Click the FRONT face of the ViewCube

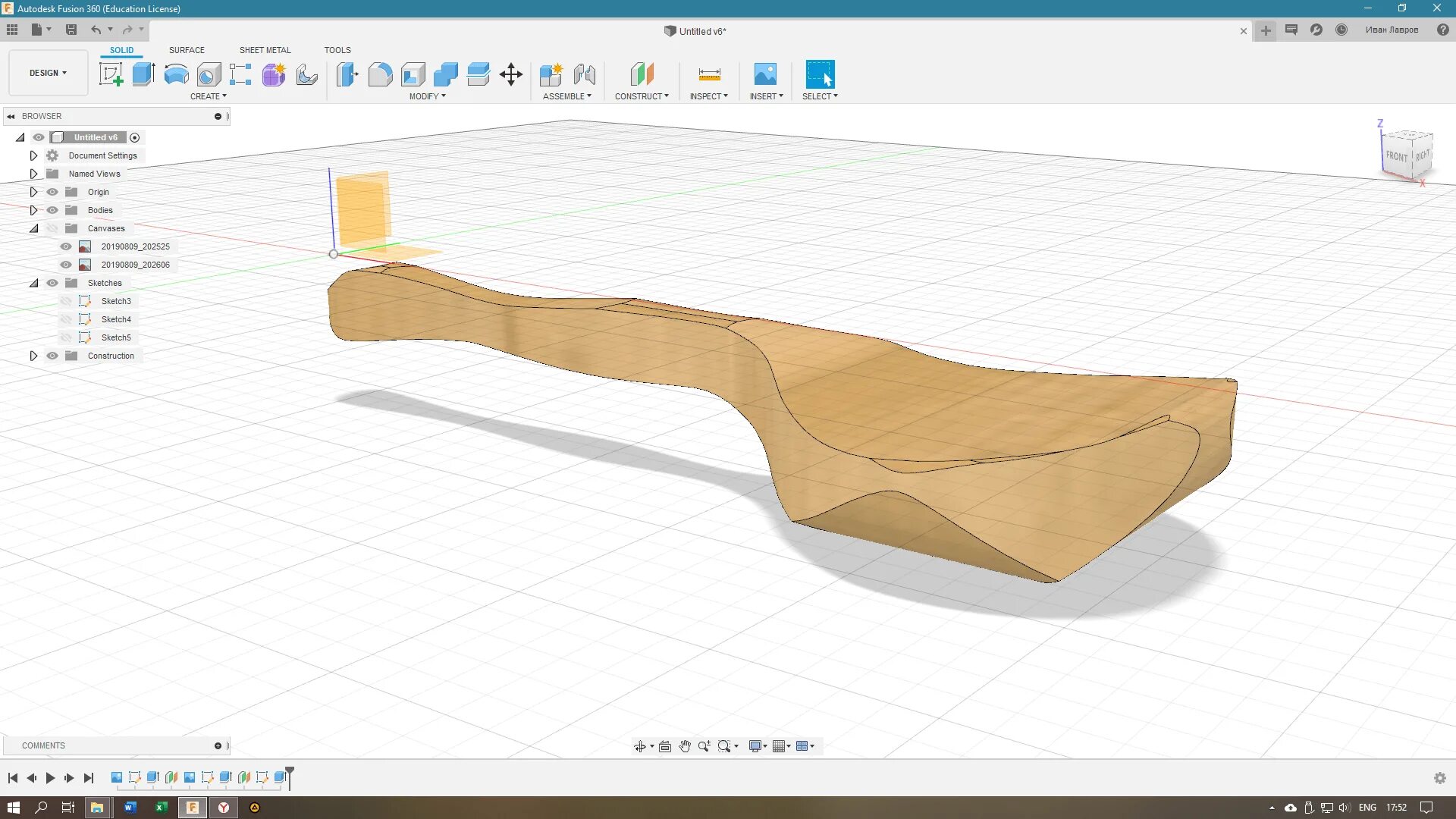(x=1398, y=155)
